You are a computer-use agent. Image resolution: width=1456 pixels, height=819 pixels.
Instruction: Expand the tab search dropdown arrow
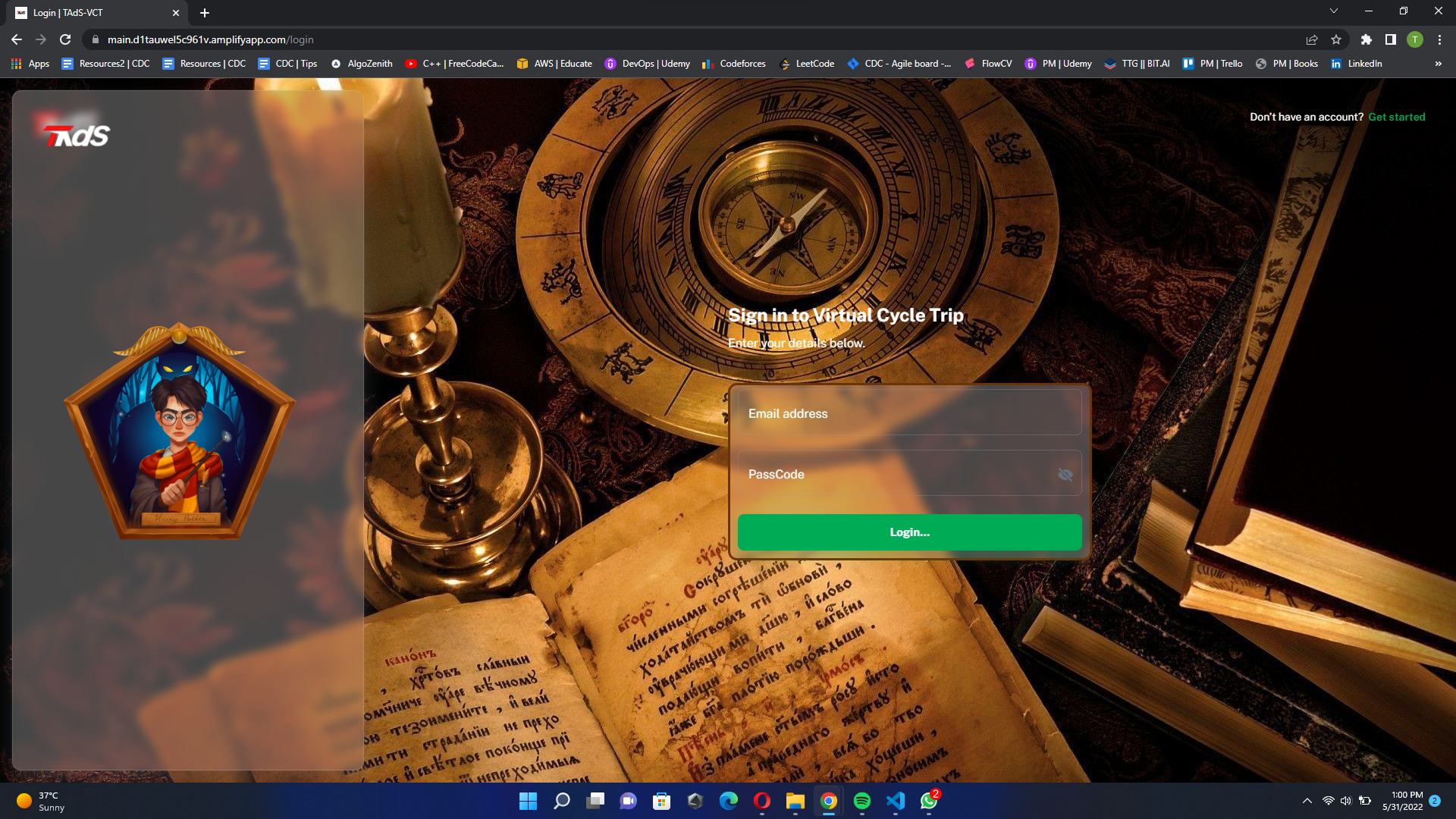coord(1333,11)
